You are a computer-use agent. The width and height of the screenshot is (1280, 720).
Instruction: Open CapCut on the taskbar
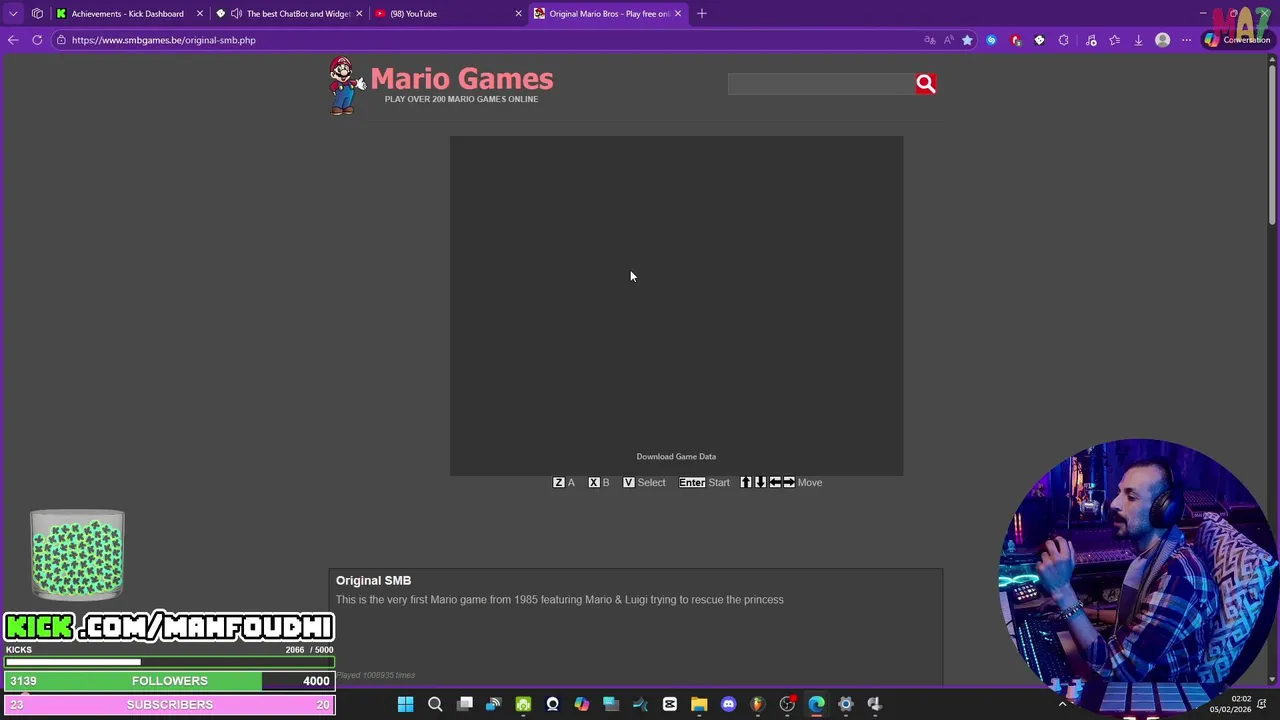(669, 705)
